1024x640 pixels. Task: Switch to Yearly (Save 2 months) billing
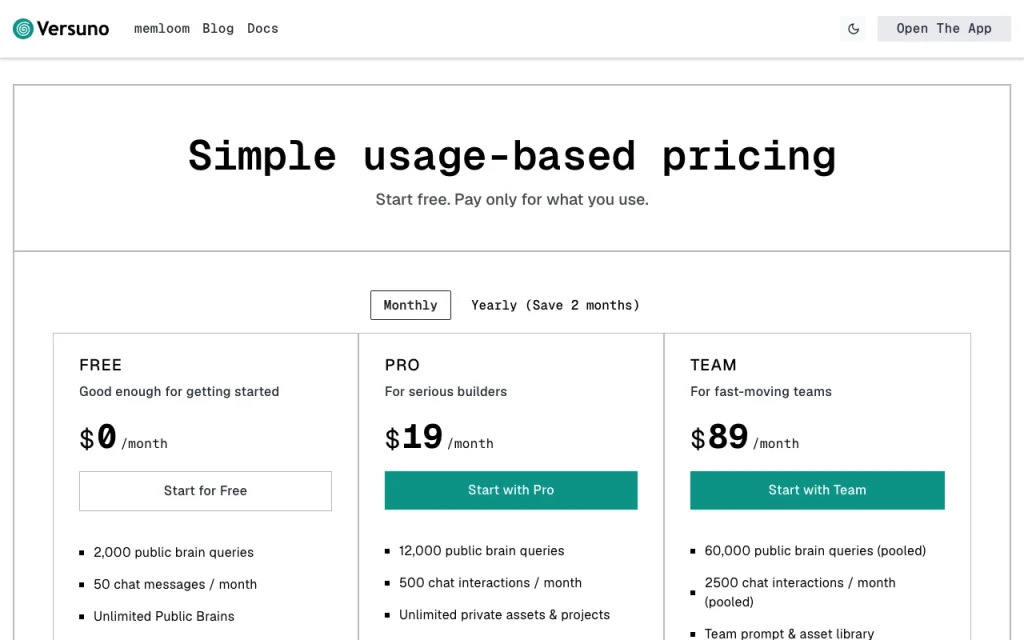click(x=555, y=305)
